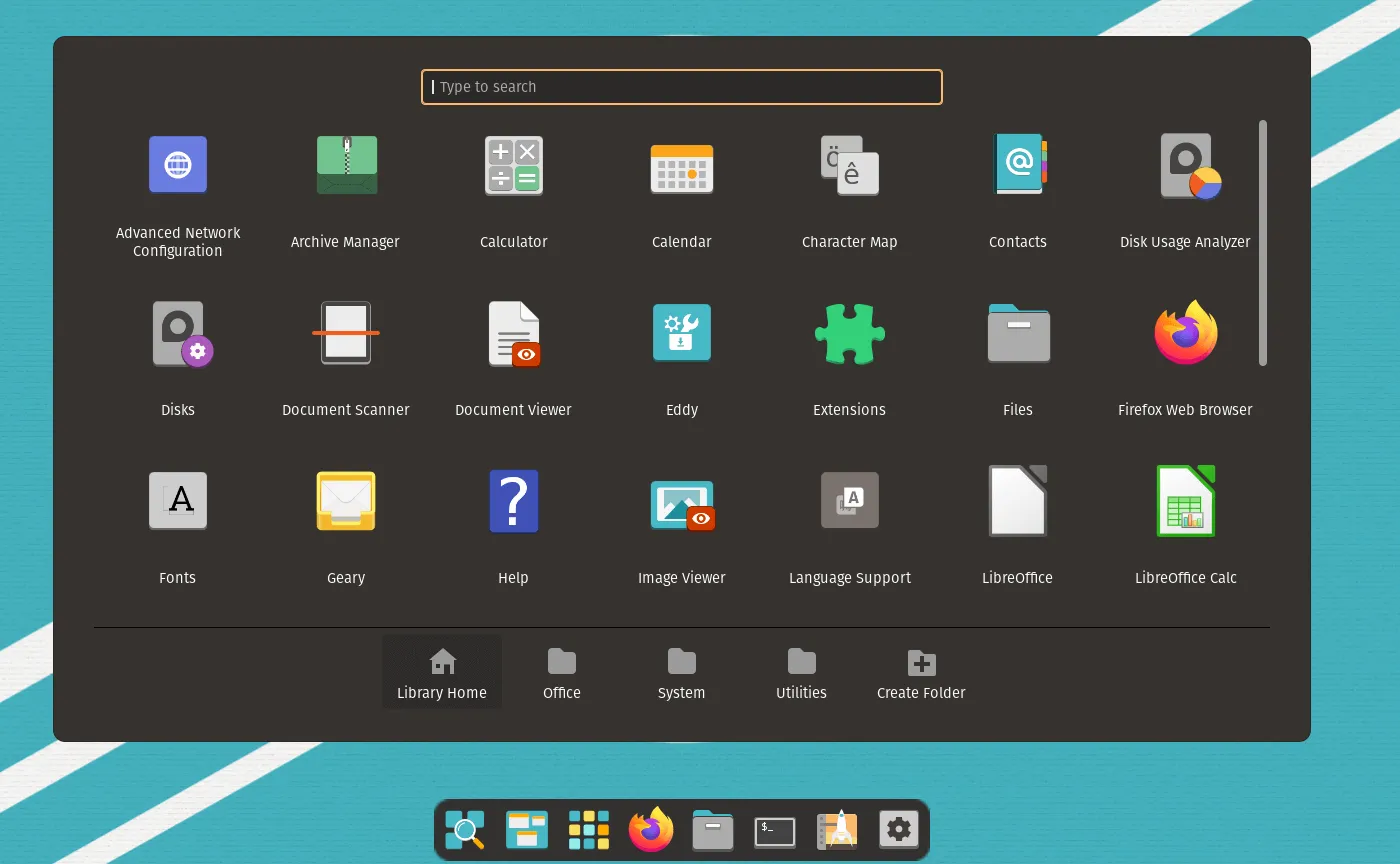The image size is (1400, 864).
Task: Launch Disk Usage Analyzer
Action: click(x=1185, y=166)
